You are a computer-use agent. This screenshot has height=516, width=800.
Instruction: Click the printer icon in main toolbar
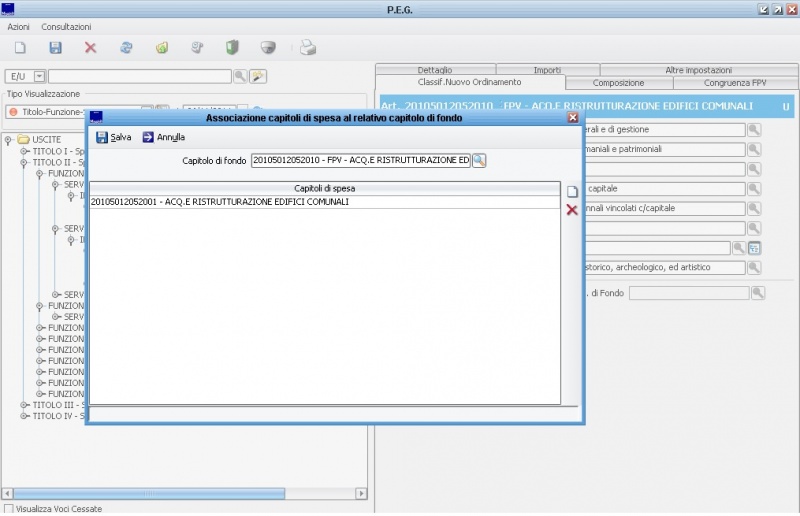308,48
